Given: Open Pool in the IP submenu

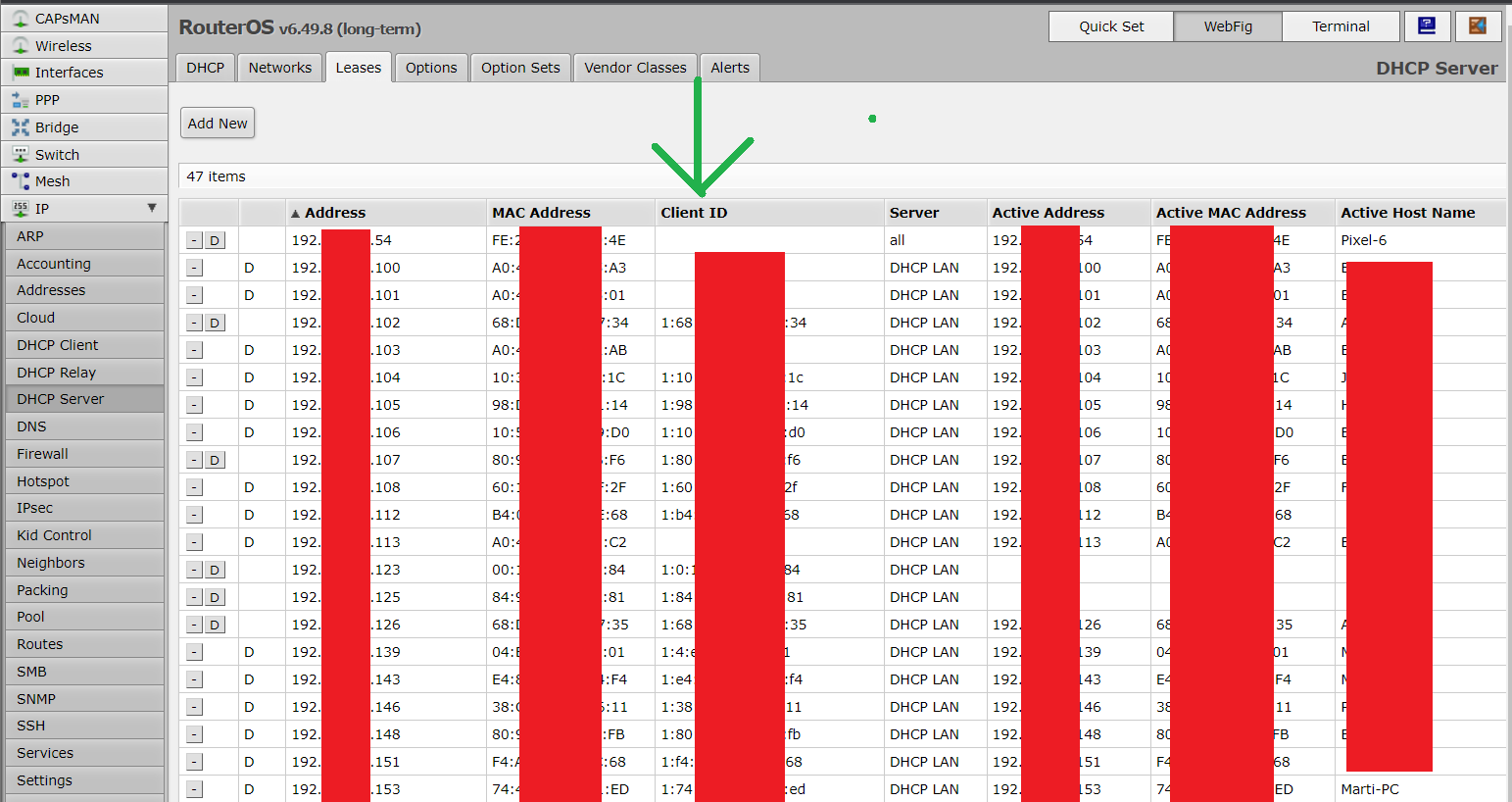Looking at the screenshot, I should pyautogui.click(x=85, y=617).
